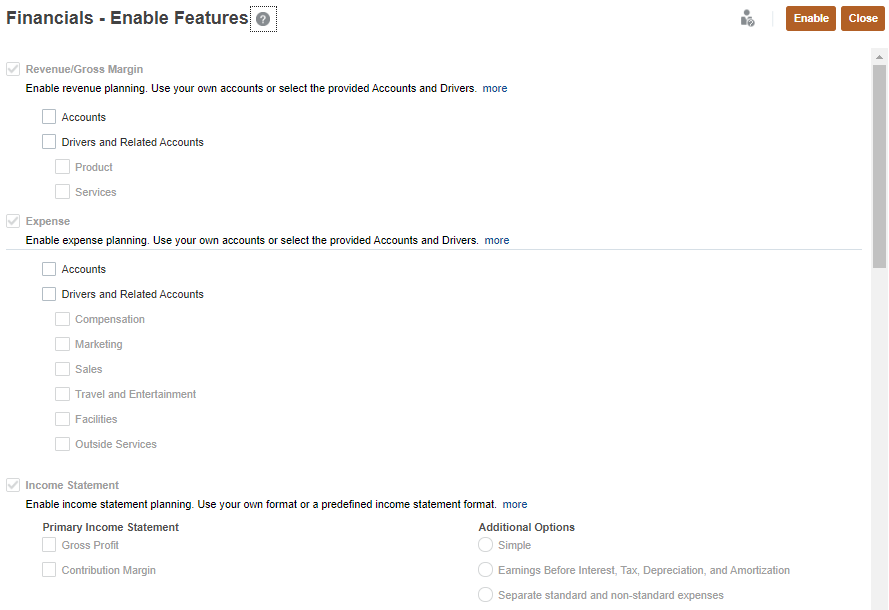Click Enable to apply selected features
The height and width of the screenshot is (610, 889).
(810, 18)
